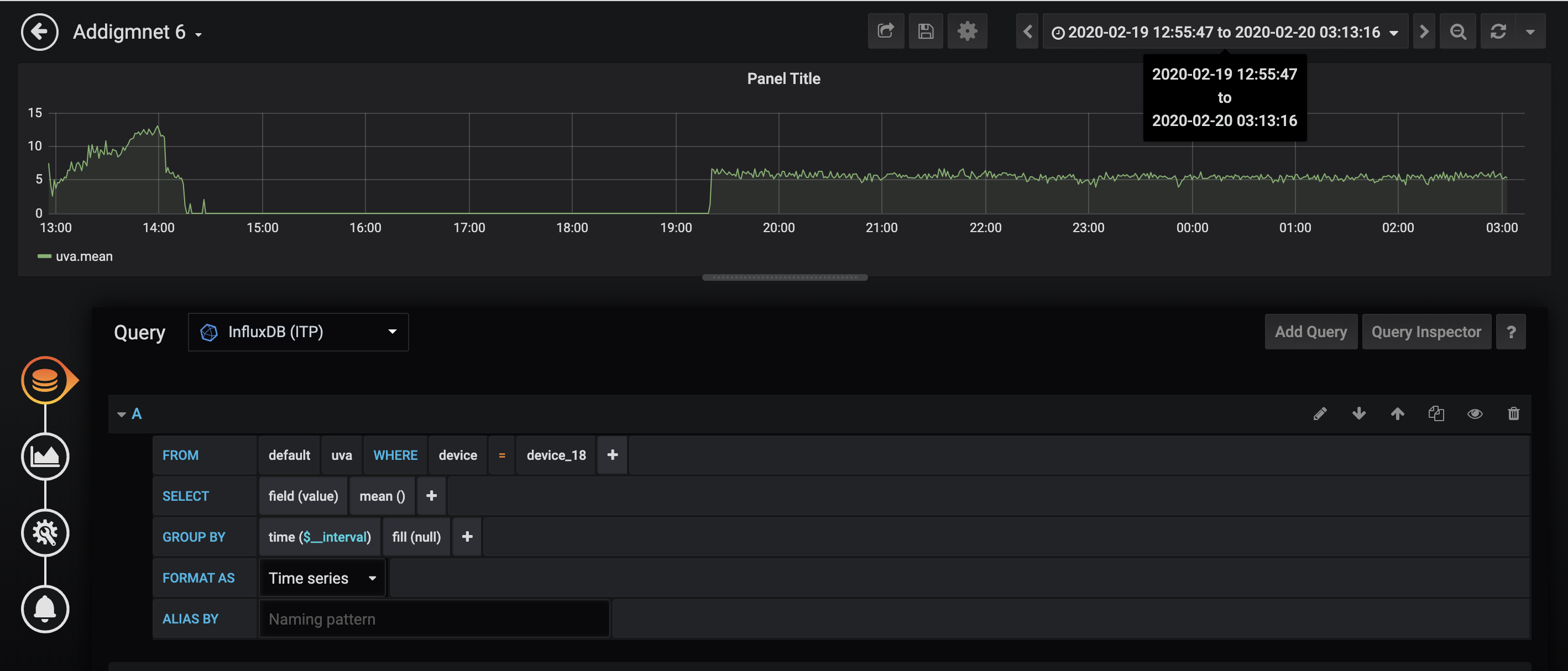Click the database stack icon in sidebar
Viewport: 1568px width, 671px height.
point(45,380)
